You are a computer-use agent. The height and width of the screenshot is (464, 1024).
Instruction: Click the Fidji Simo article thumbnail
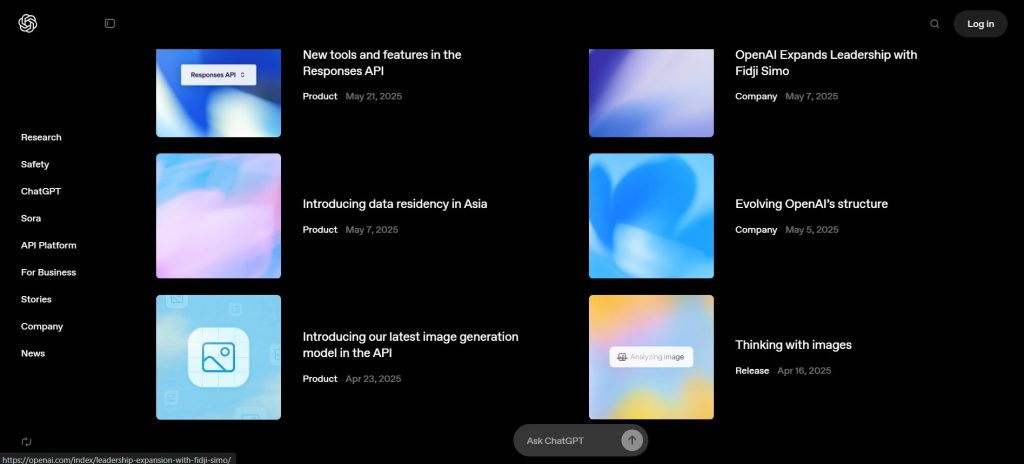coord(651,93)
